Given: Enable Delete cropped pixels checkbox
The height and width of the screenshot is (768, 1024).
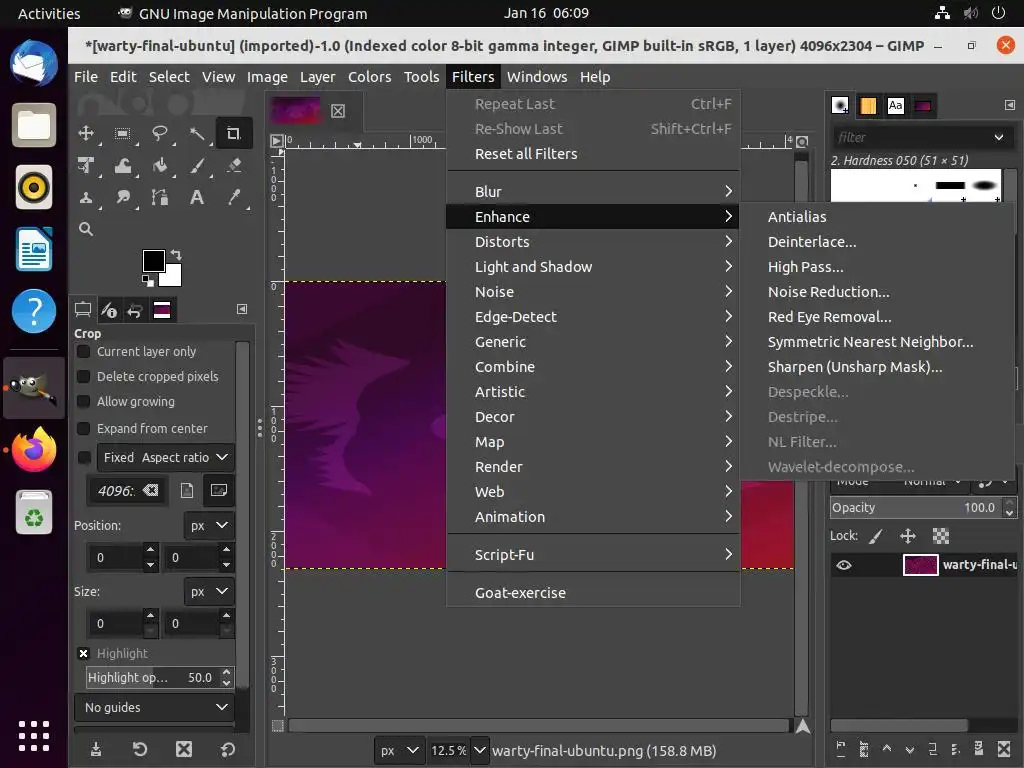Looking at the screenshot, I should tap(84, 376).
